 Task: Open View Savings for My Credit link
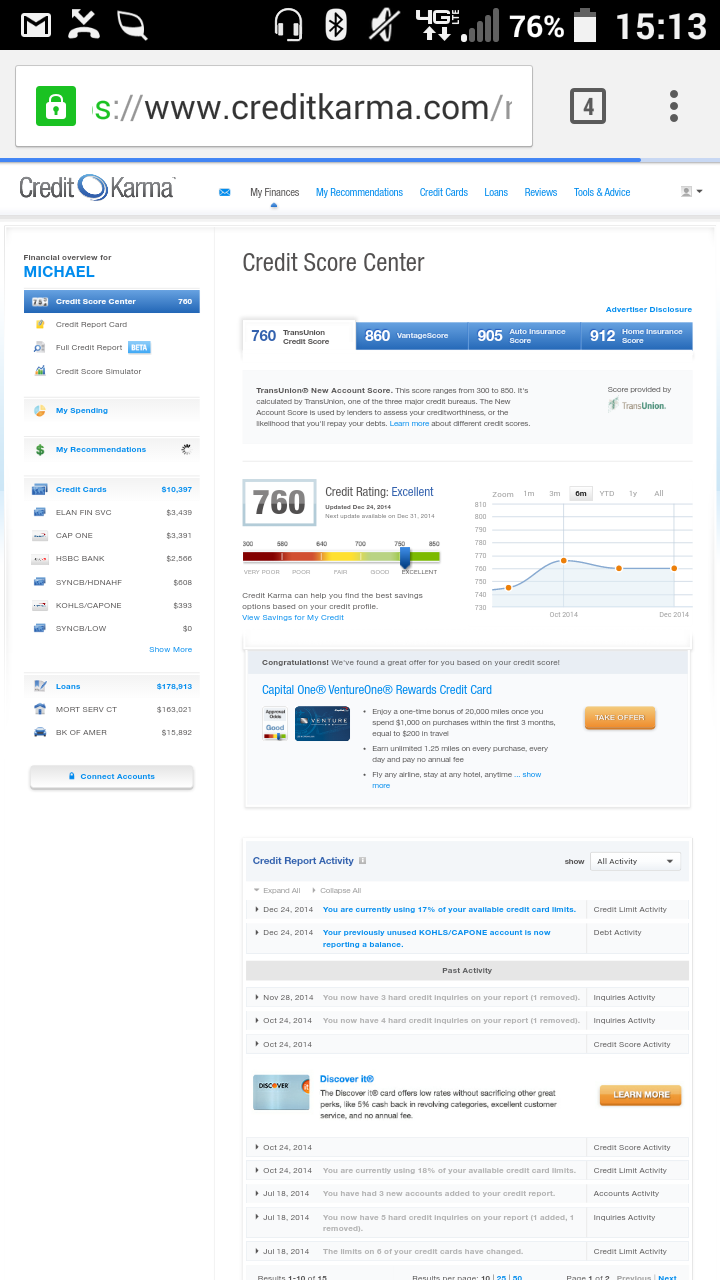tap(293, 617)
